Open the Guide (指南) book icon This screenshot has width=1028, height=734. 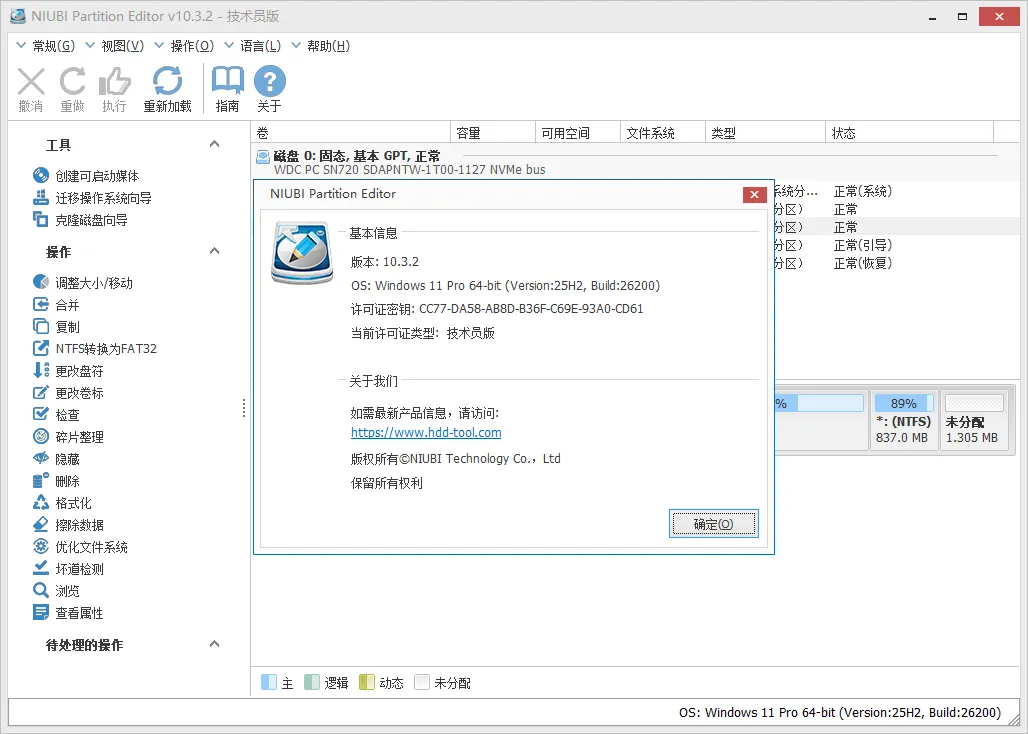[x=227, y=81]
